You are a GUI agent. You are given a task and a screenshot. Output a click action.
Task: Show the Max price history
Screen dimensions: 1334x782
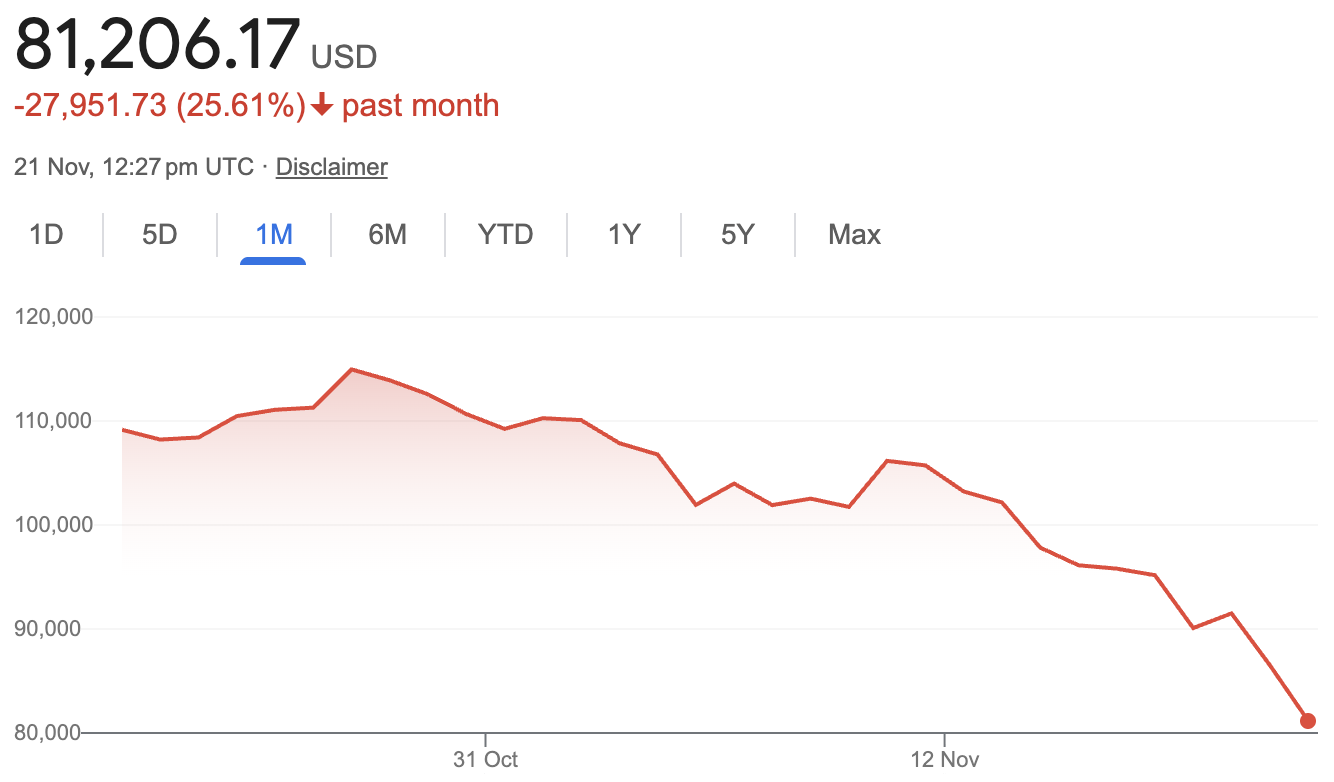tap(854, 234)
